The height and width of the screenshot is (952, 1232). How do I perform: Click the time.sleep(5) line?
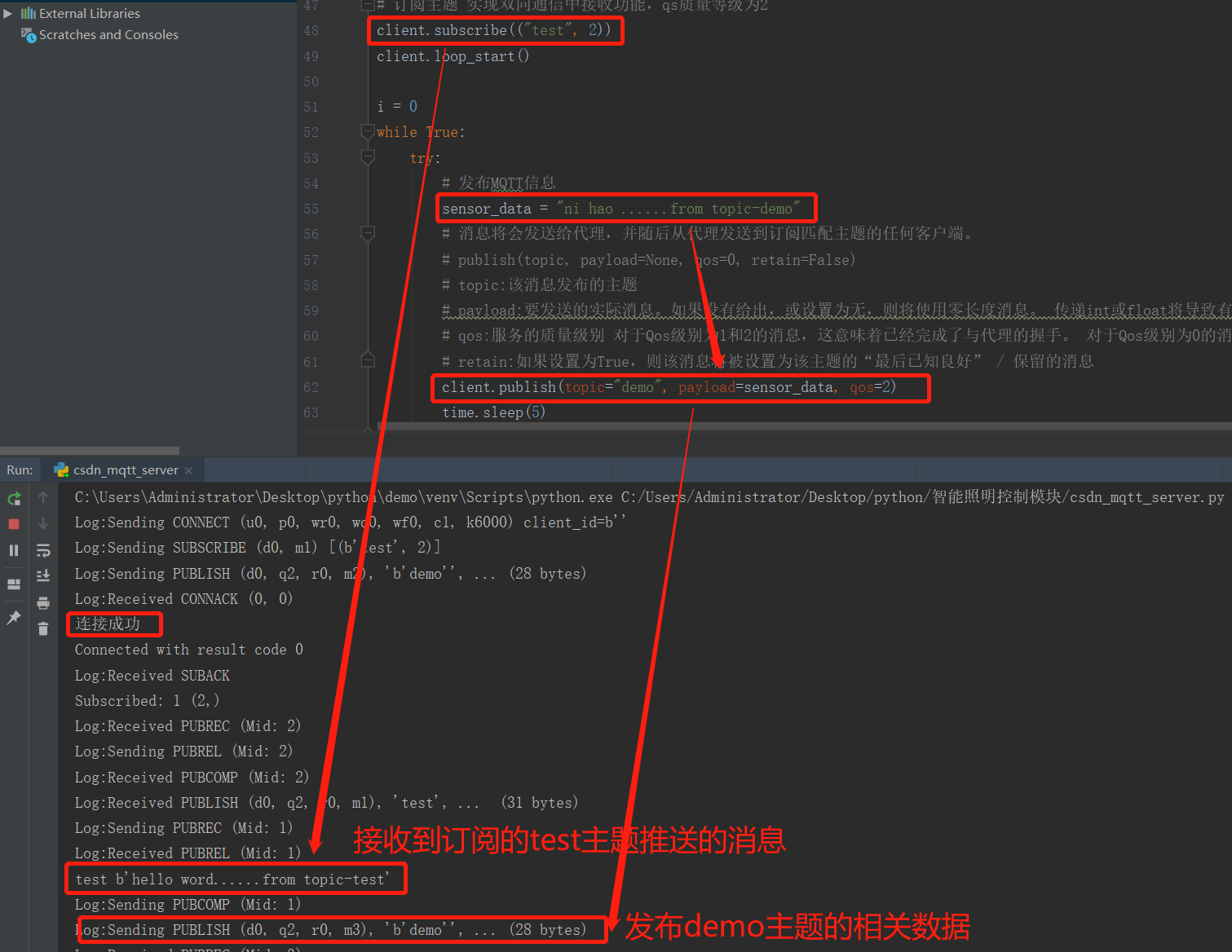point(494,412)
